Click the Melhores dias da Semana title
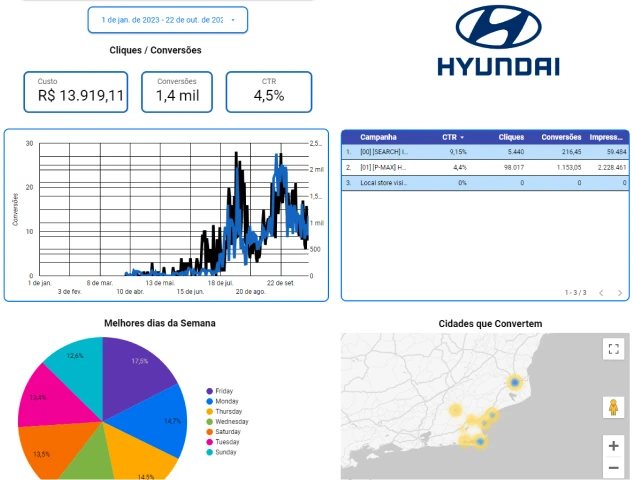Viewport: 634px width, 480px height. tap(160, 323)
